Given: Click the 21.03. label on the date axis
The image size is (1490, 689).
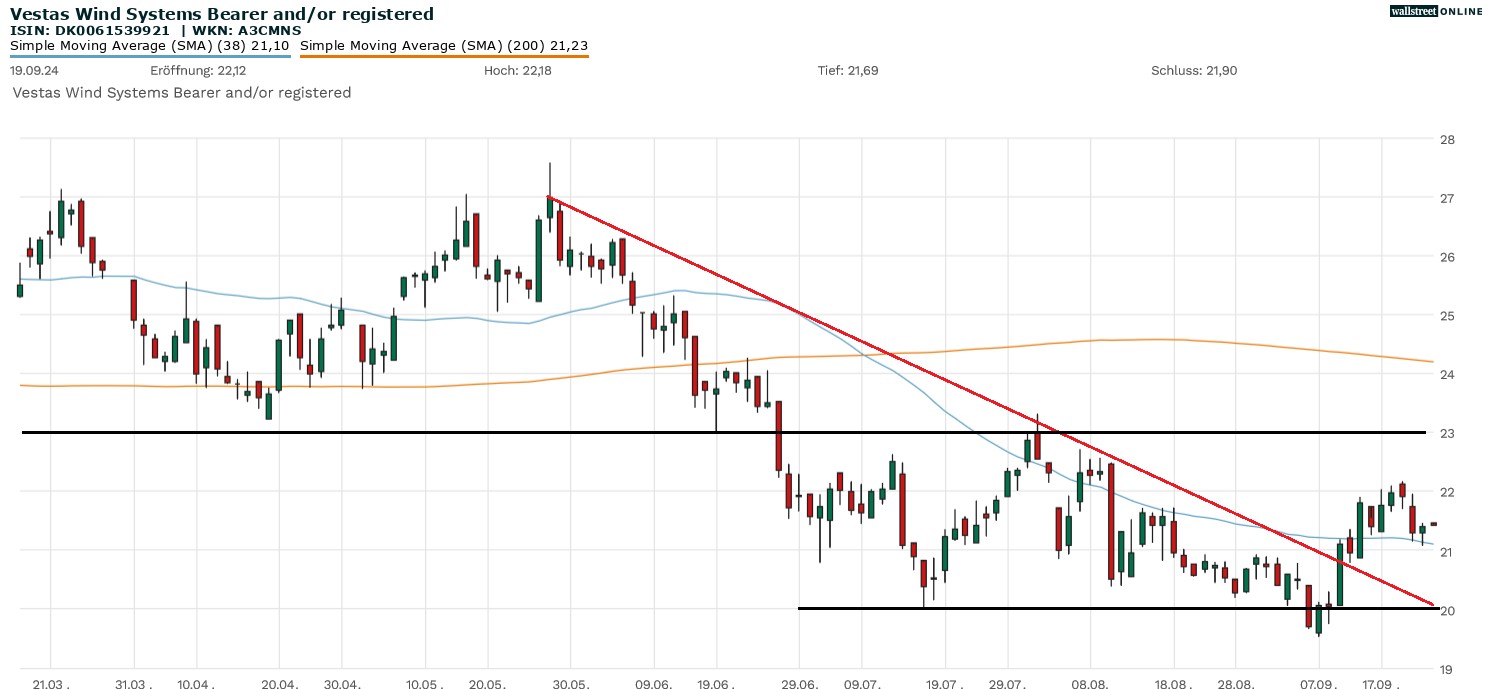Looking at the screenshot, I should [51, 685].
